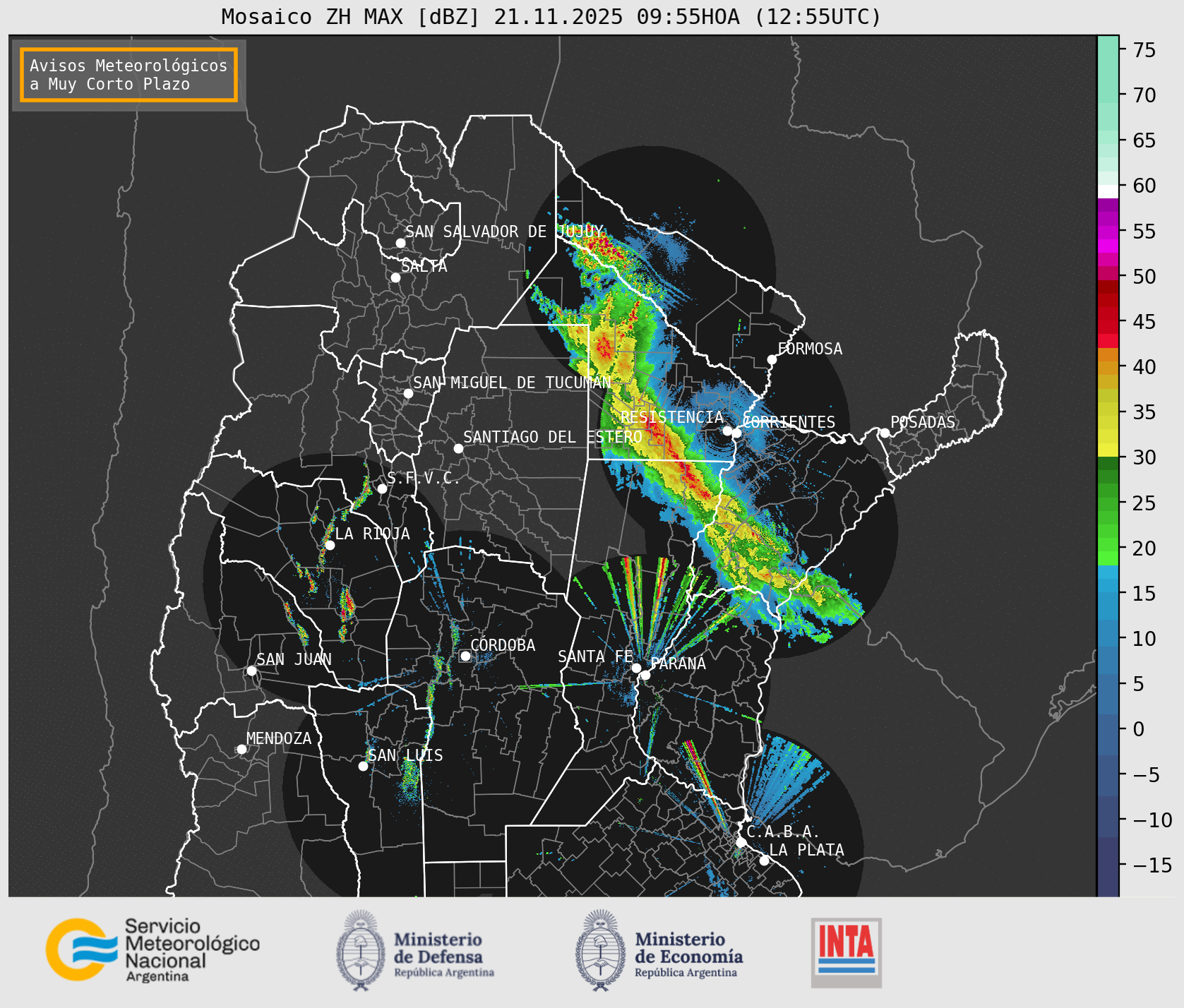This screenshot has height=1008, width=1184.
Task: Click the Formosa city dot
Action: 772,360
